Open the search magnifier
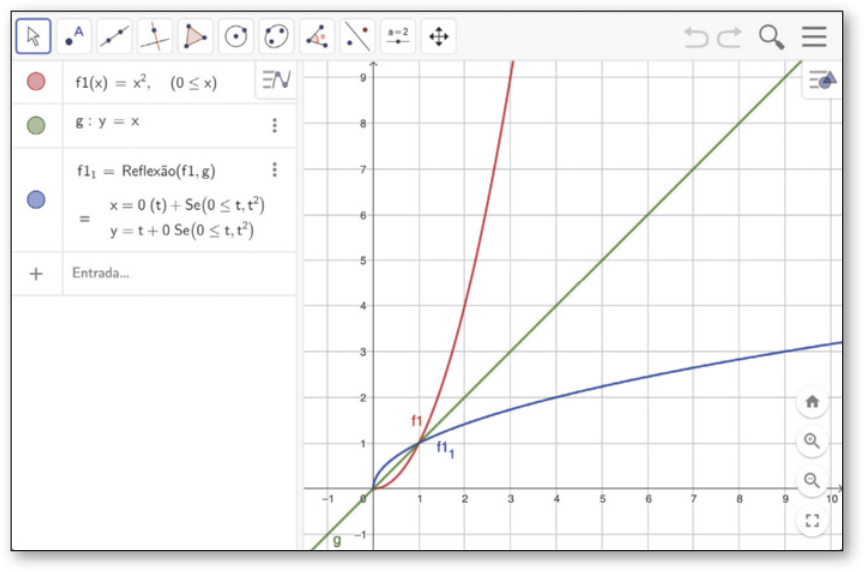The image size is (864, 572). click(x=771, y=37)
